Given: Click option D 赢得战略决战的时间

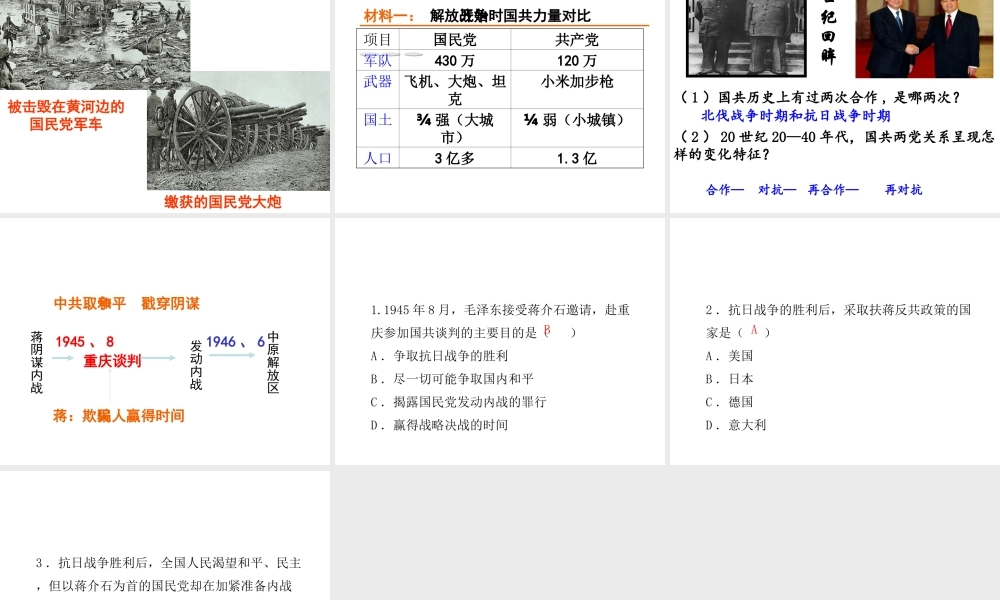Looking at the screenshot, I should click(x=439, y=425).
